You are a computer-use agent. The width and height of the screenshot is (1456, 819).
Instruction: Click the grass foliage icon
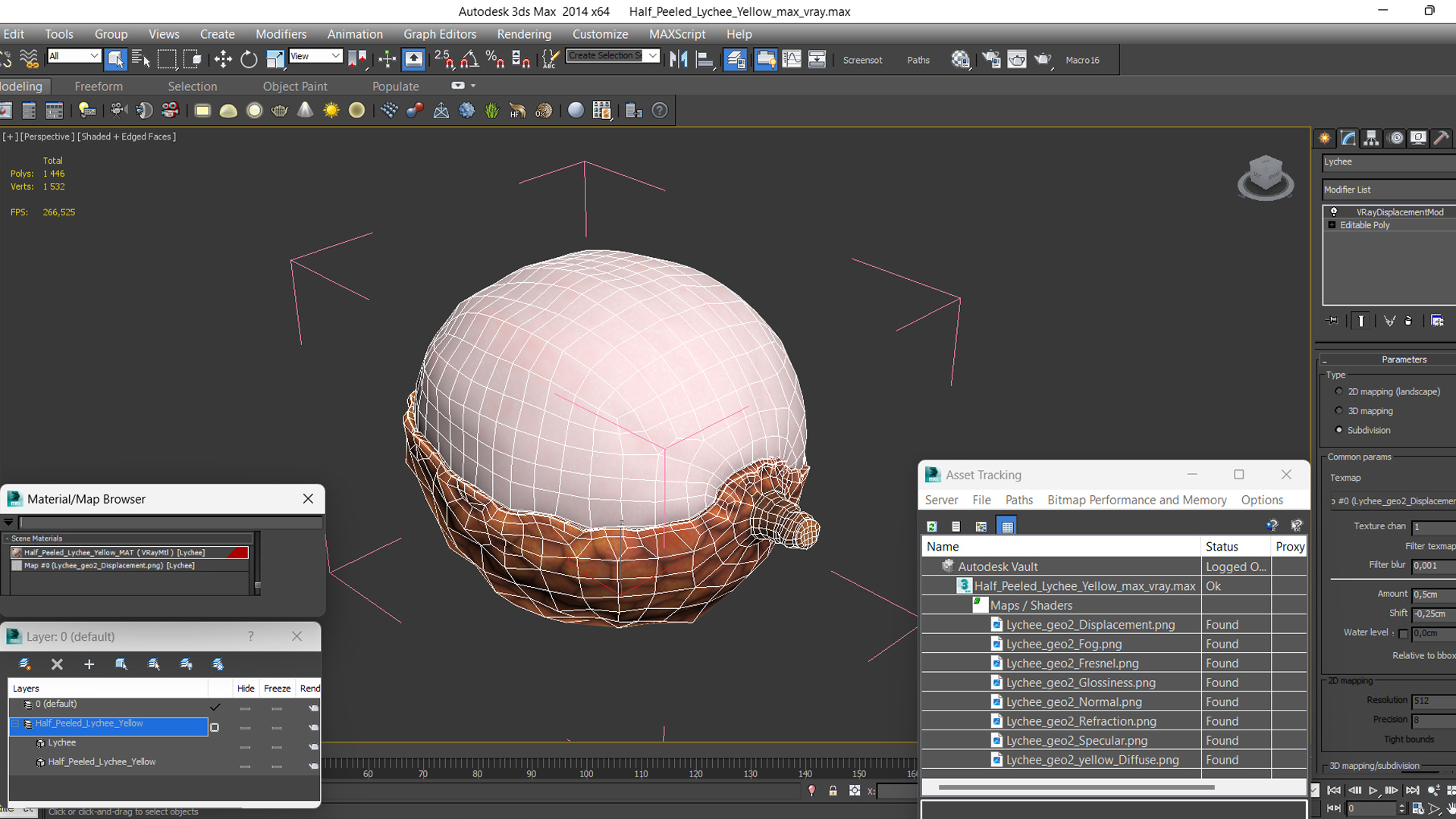(492, 111)
